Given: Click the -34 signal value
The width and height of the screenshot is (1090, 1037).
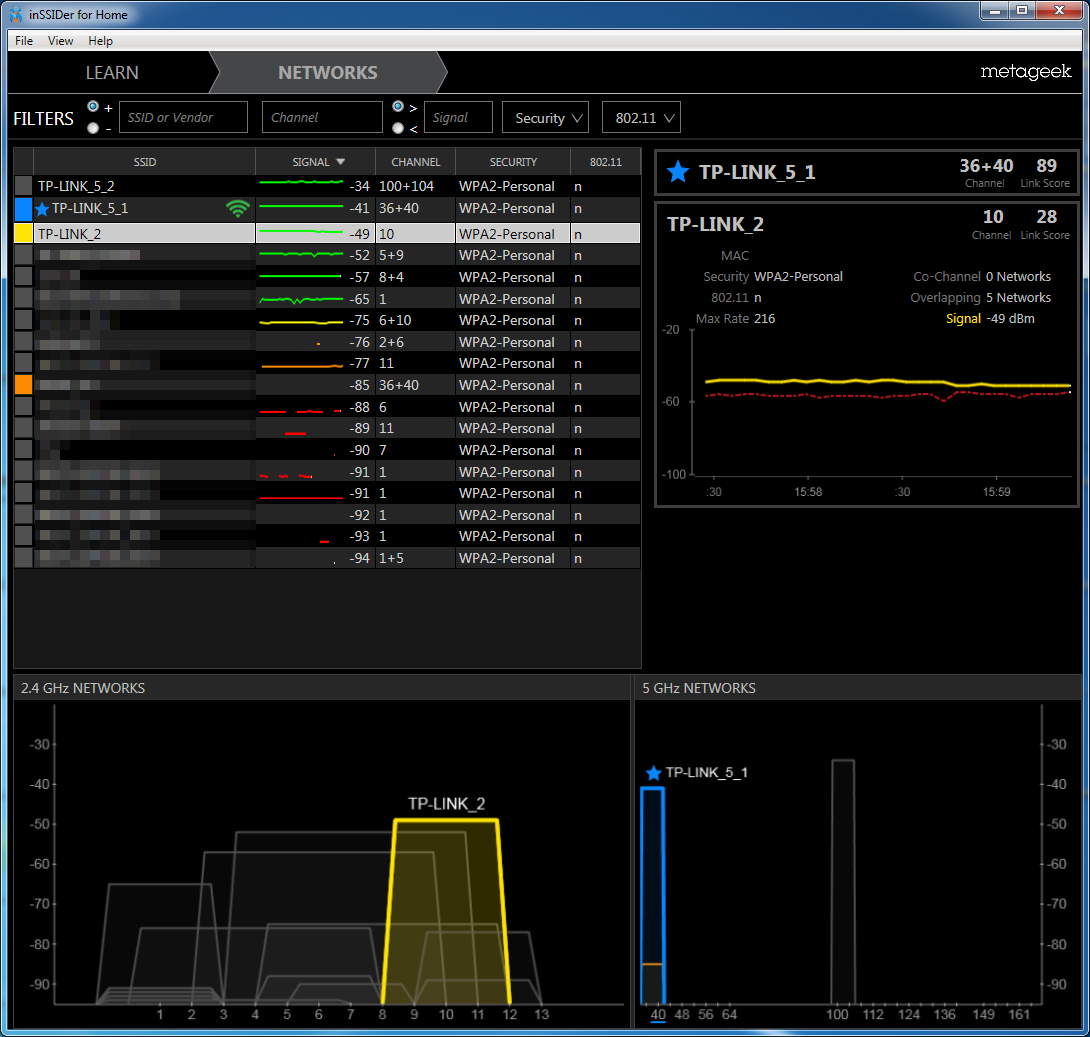Looking at the screenshot, I should [x=359, y=186].
